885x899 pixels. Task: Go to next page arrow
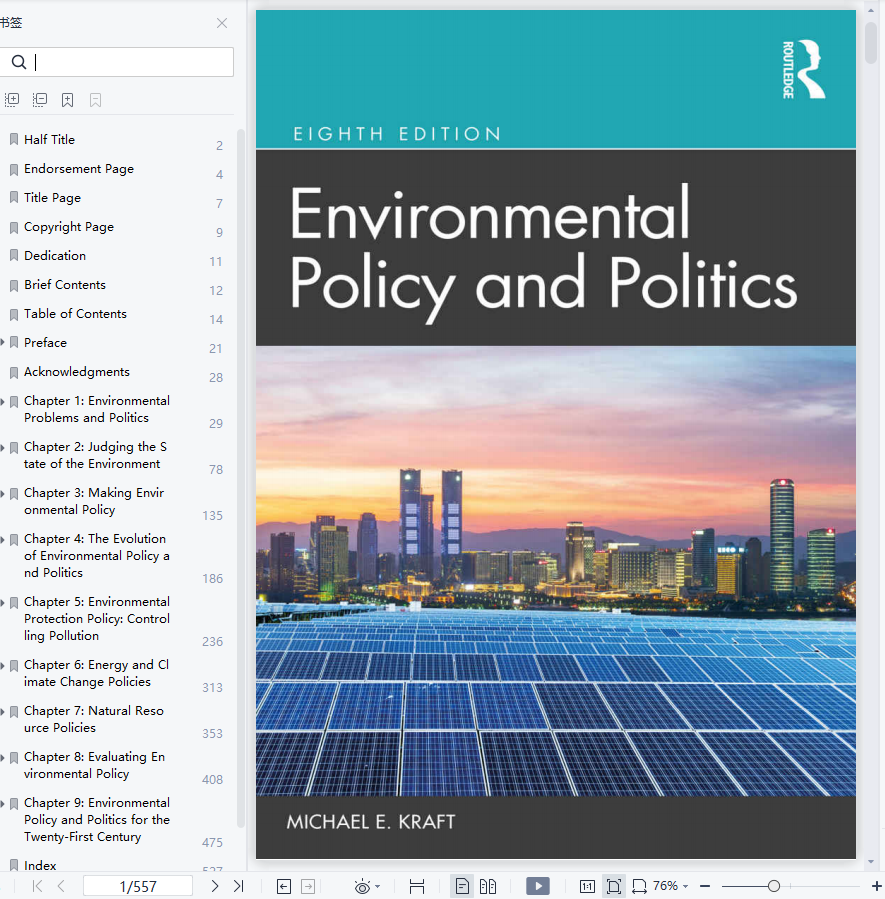tap(214, 886)
